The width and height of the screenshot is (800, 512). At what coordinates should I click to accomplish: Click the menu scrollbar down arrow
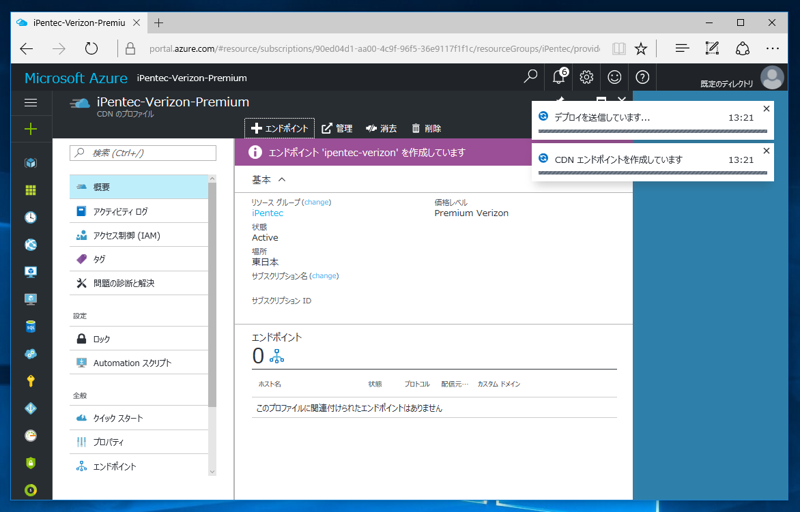pyautogui.click(x=212, y=472)
